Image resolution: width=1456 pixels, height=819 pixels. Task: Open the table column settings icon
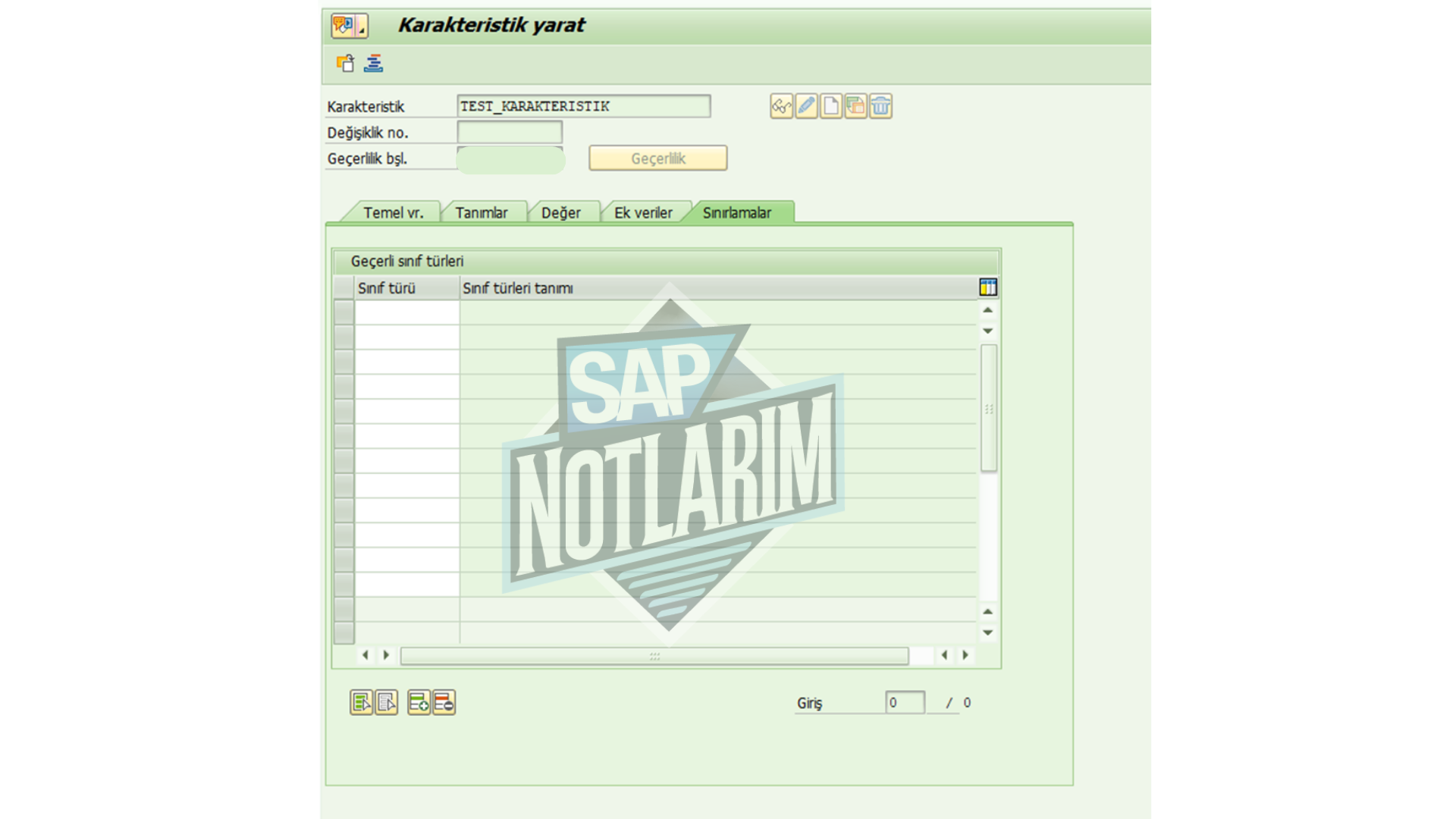point(987,287)
